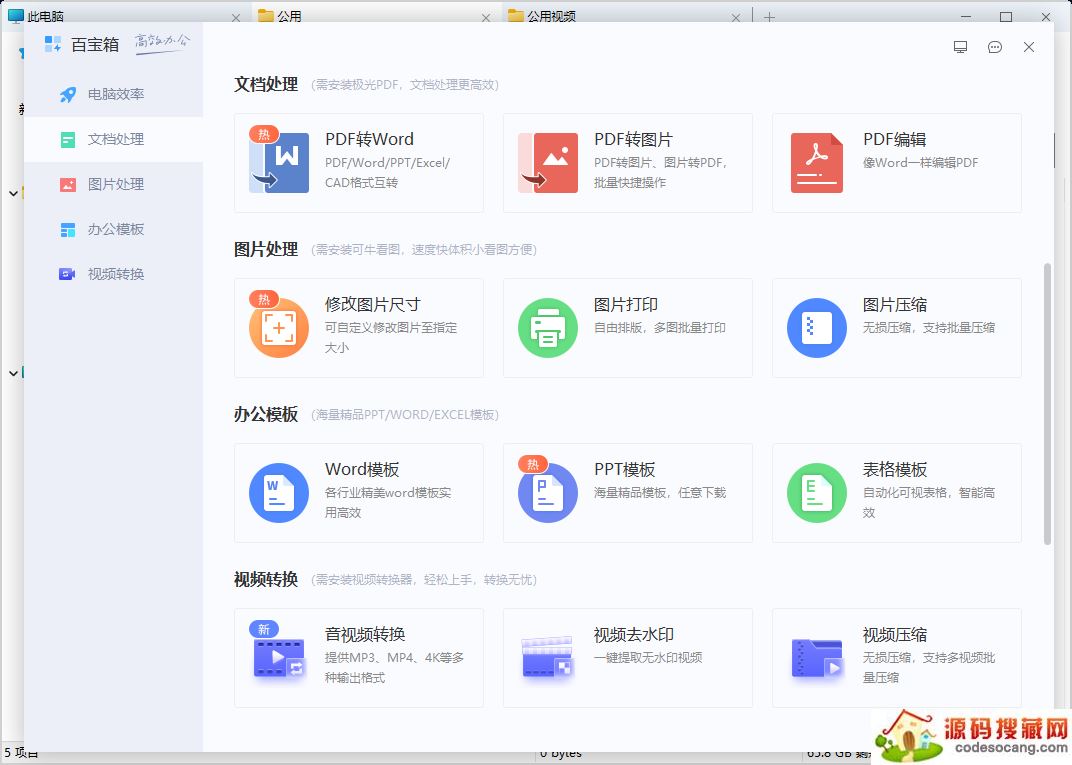Open feedback via the speech-bubble icon
This screenshot has width=1072, height=765.
tap(994, 47)
